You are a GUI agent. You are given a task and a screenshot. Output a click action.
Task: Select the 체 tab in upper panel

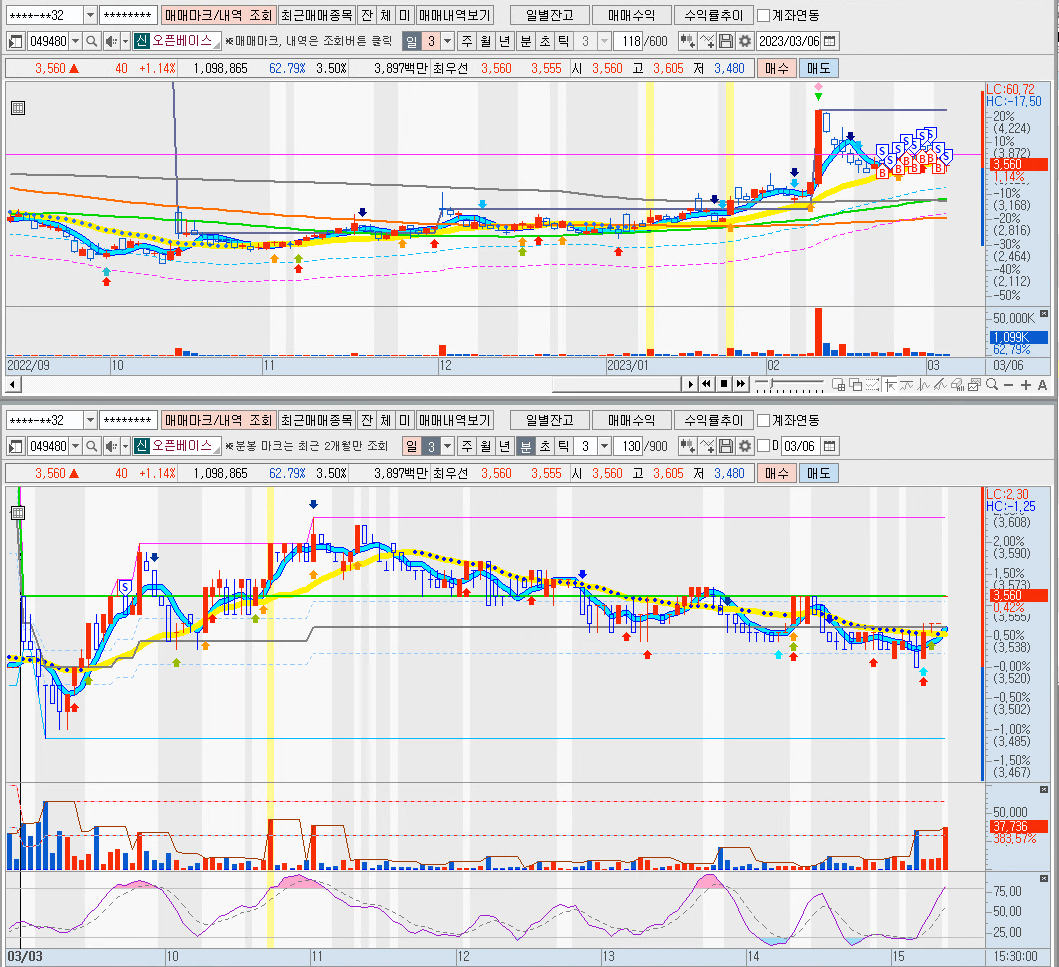[386, 15]
